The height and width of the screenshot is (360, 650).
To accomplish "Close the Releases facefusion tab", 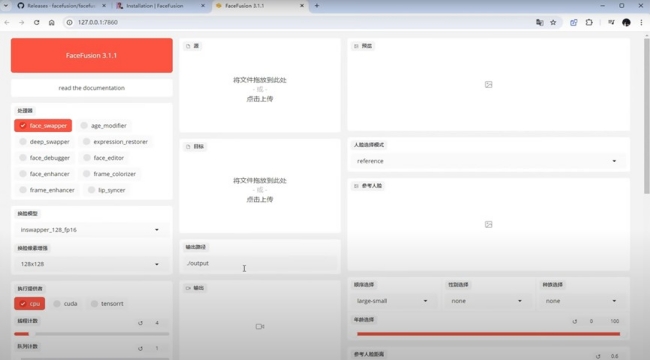I will click(104, 6).
